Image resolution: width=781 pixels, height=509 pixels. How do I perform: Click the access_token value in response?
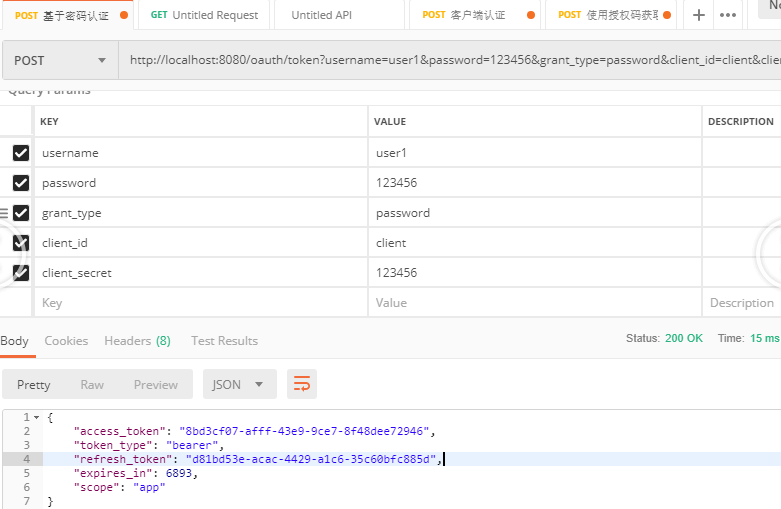(304, 431)
